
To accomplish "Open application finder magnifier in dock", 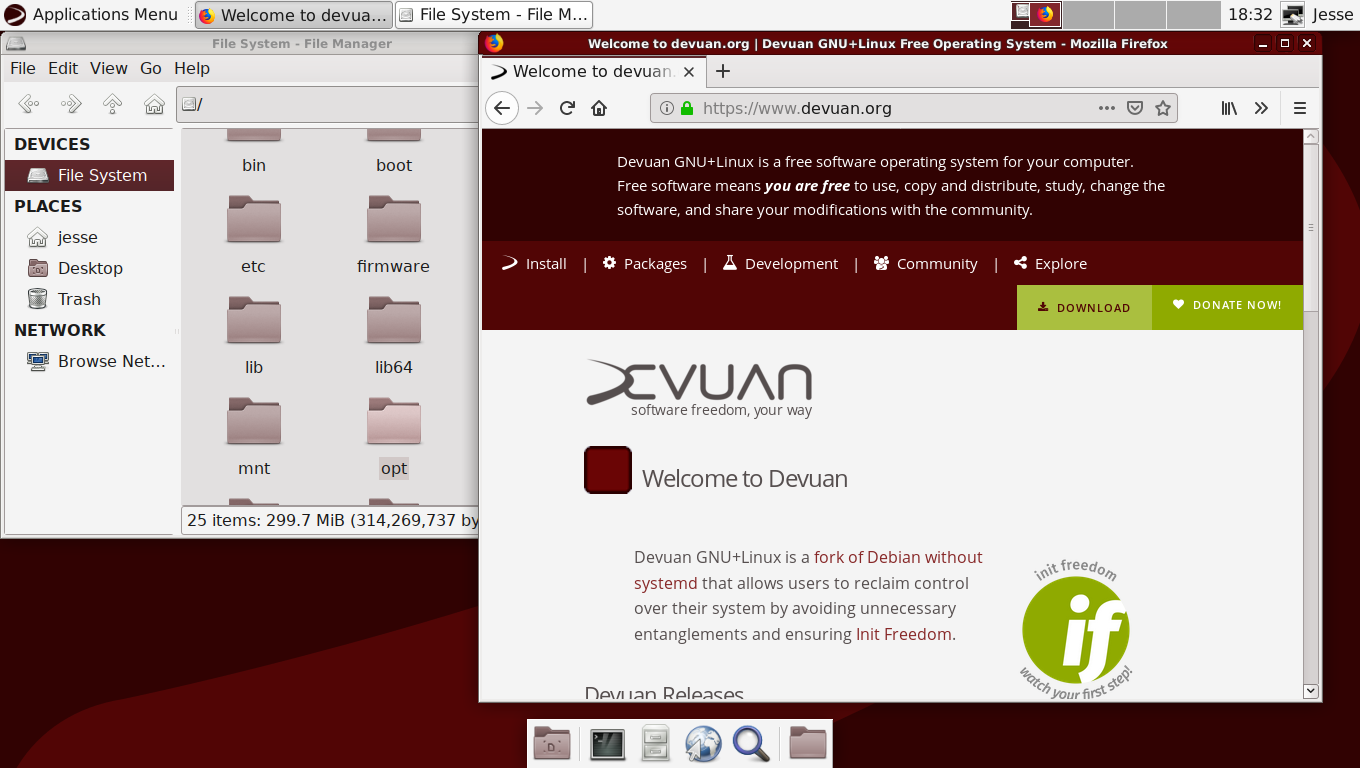I will coord(751,743).
